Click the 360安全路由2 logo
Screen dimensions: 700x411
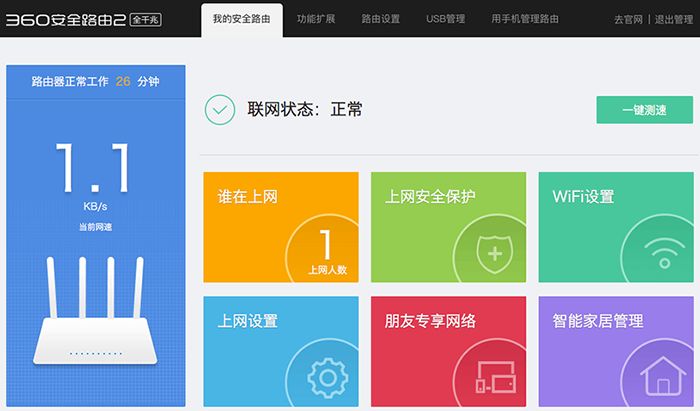(66, 20)
